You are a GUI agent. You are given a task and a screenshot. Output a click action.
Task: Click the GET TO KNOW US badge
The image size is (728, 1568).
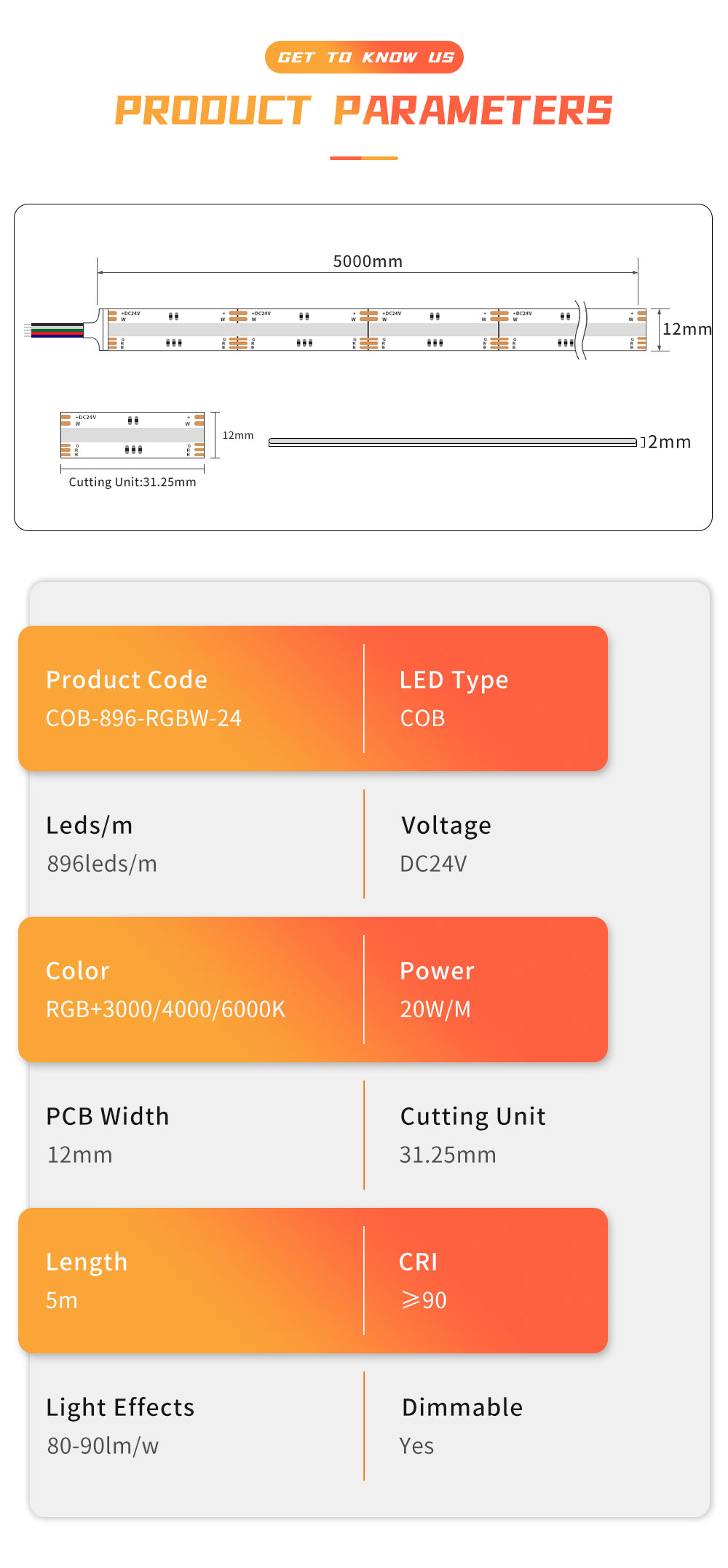(364, 57)
